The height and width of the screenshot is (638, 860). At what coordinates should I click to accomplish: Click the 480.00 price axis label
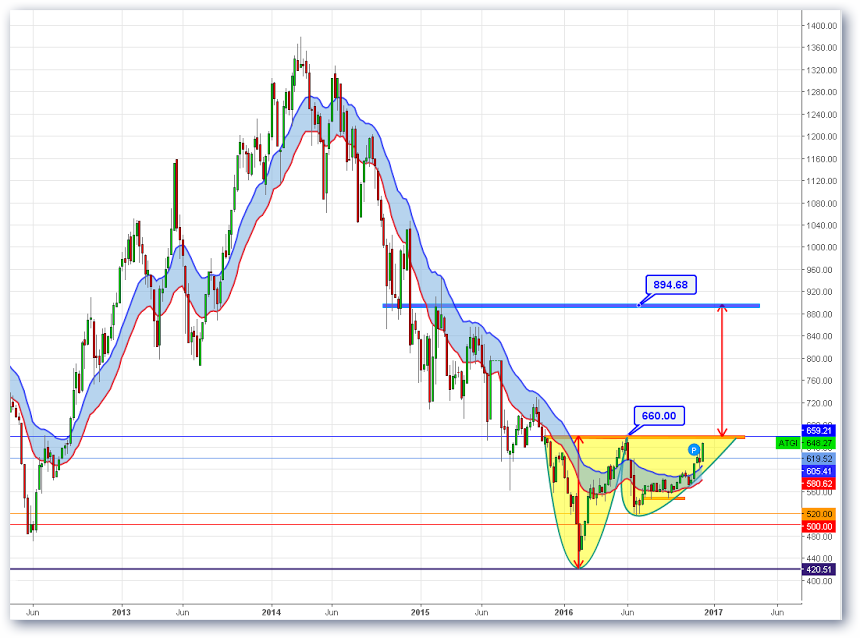pyautogui.click(x=821, y=537)
